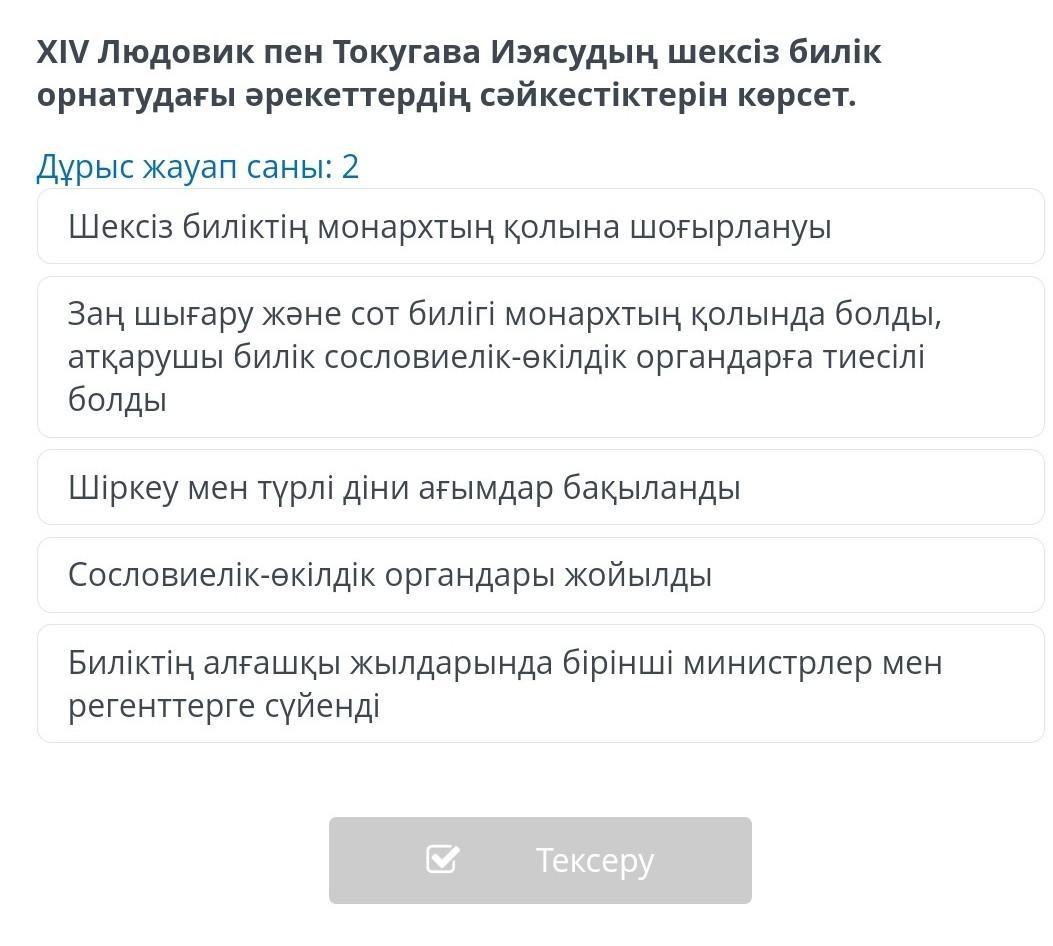Select the answer mentioning 'атқарушы билік'
Viewport: 1053px width, 946px height.
click(x=541, y=357)
